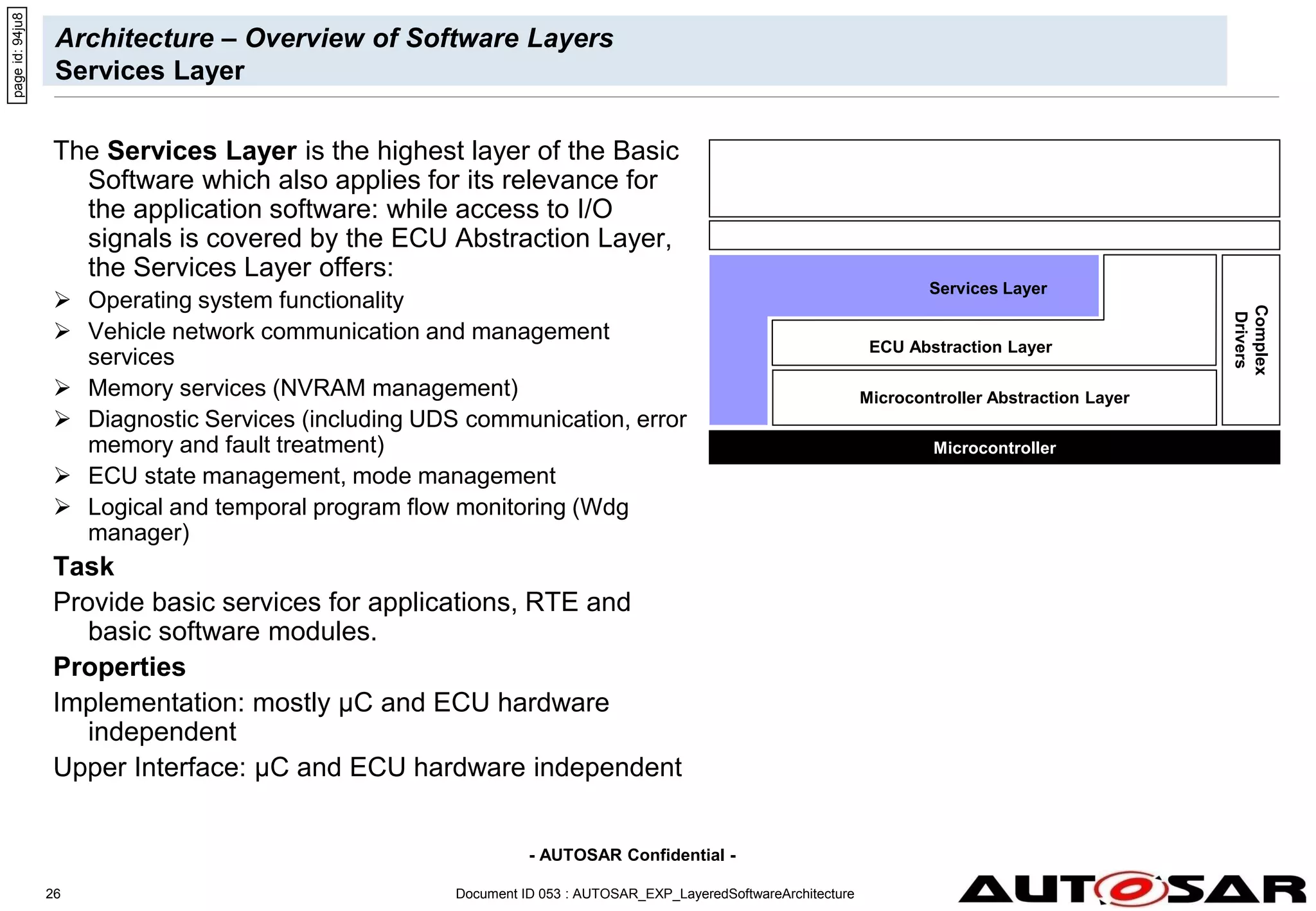This screenshot has width=1316, height=911.
Task: Click the slide title 'Architecture – Overview of Software Layers'
Action: [x=334, y=38]
